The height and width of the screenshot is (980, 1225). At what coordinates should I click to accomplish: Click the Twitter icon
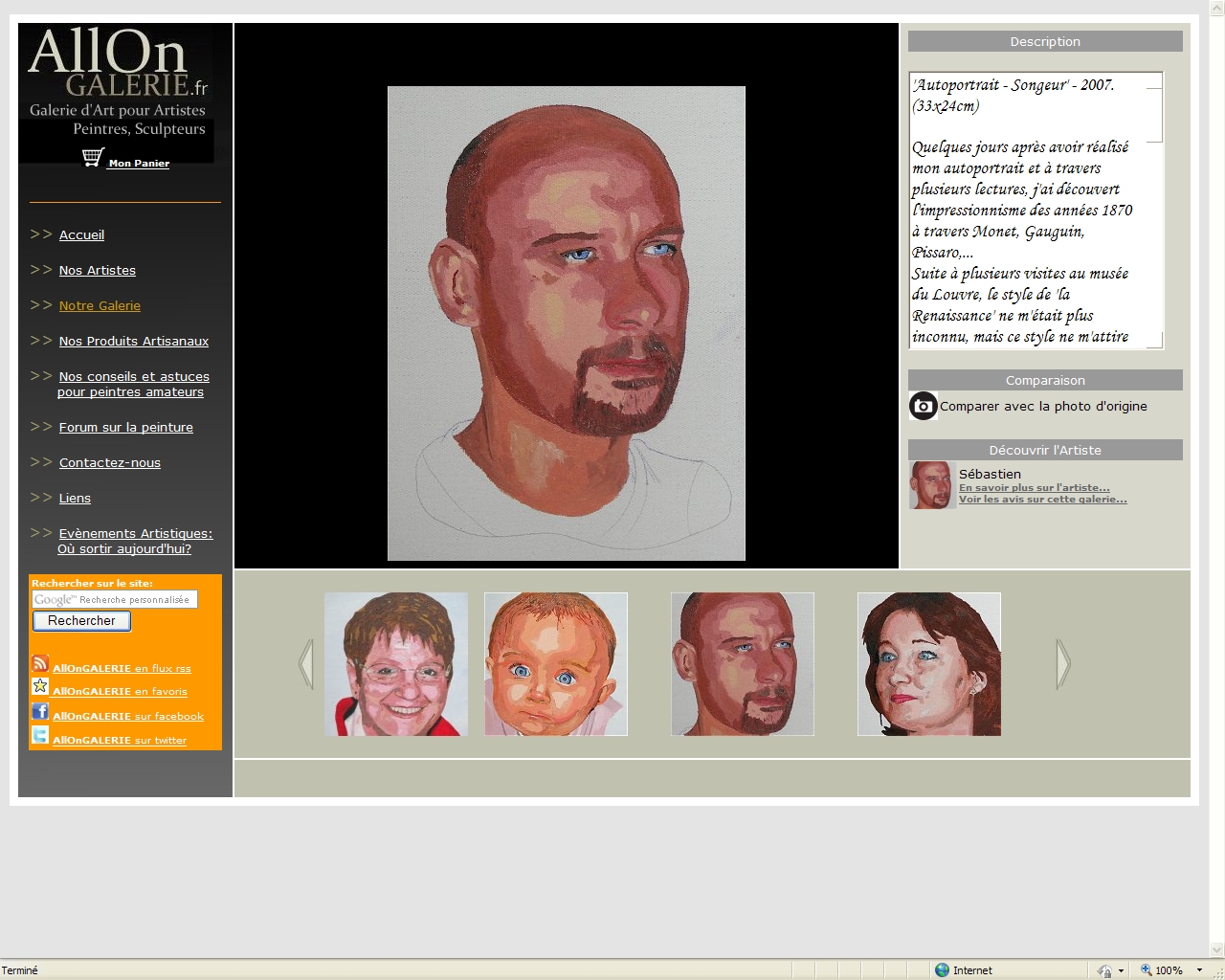[40, 735]
